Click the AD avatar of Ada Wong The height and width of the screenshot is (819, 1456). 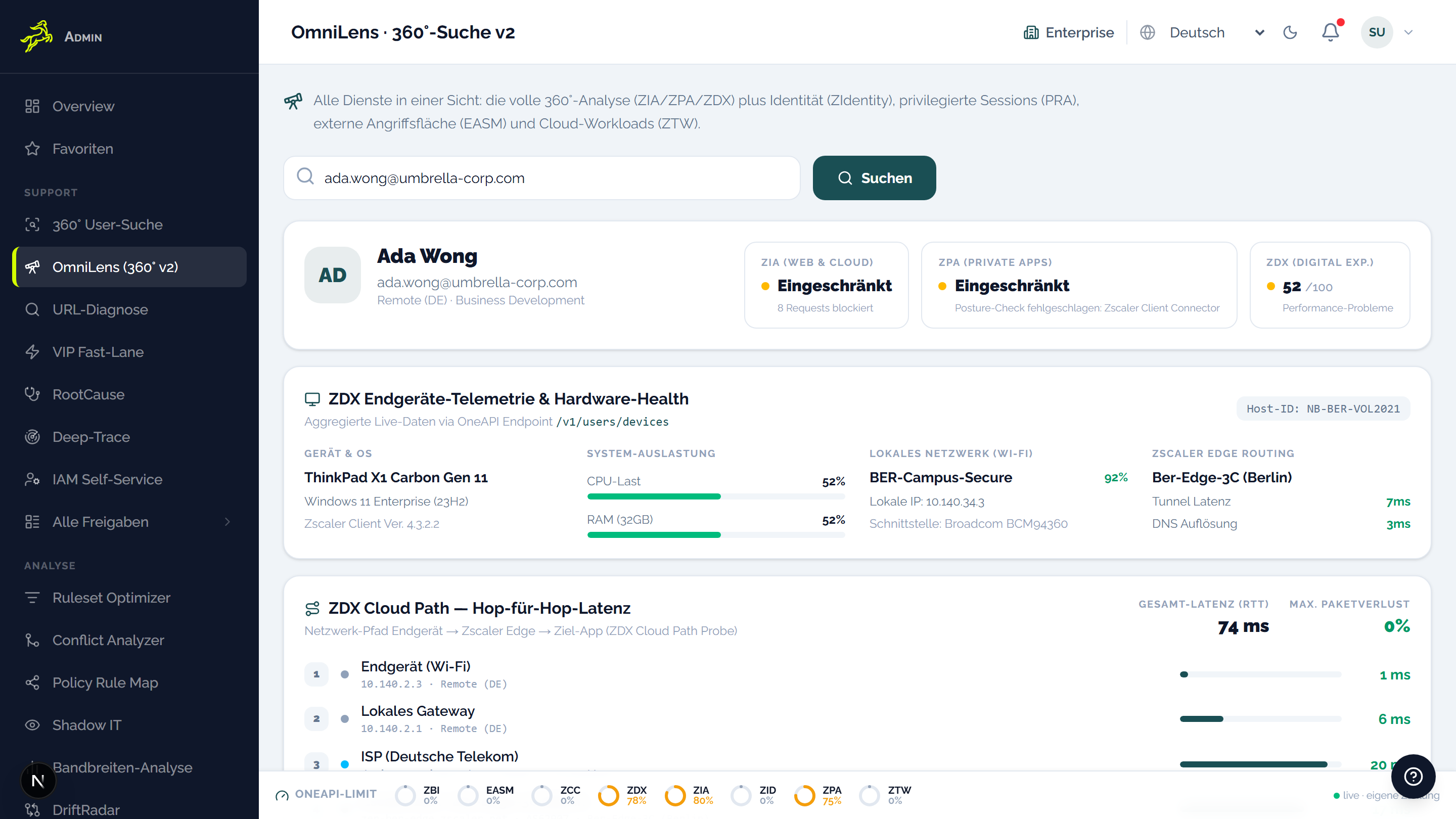pos(332,275)
